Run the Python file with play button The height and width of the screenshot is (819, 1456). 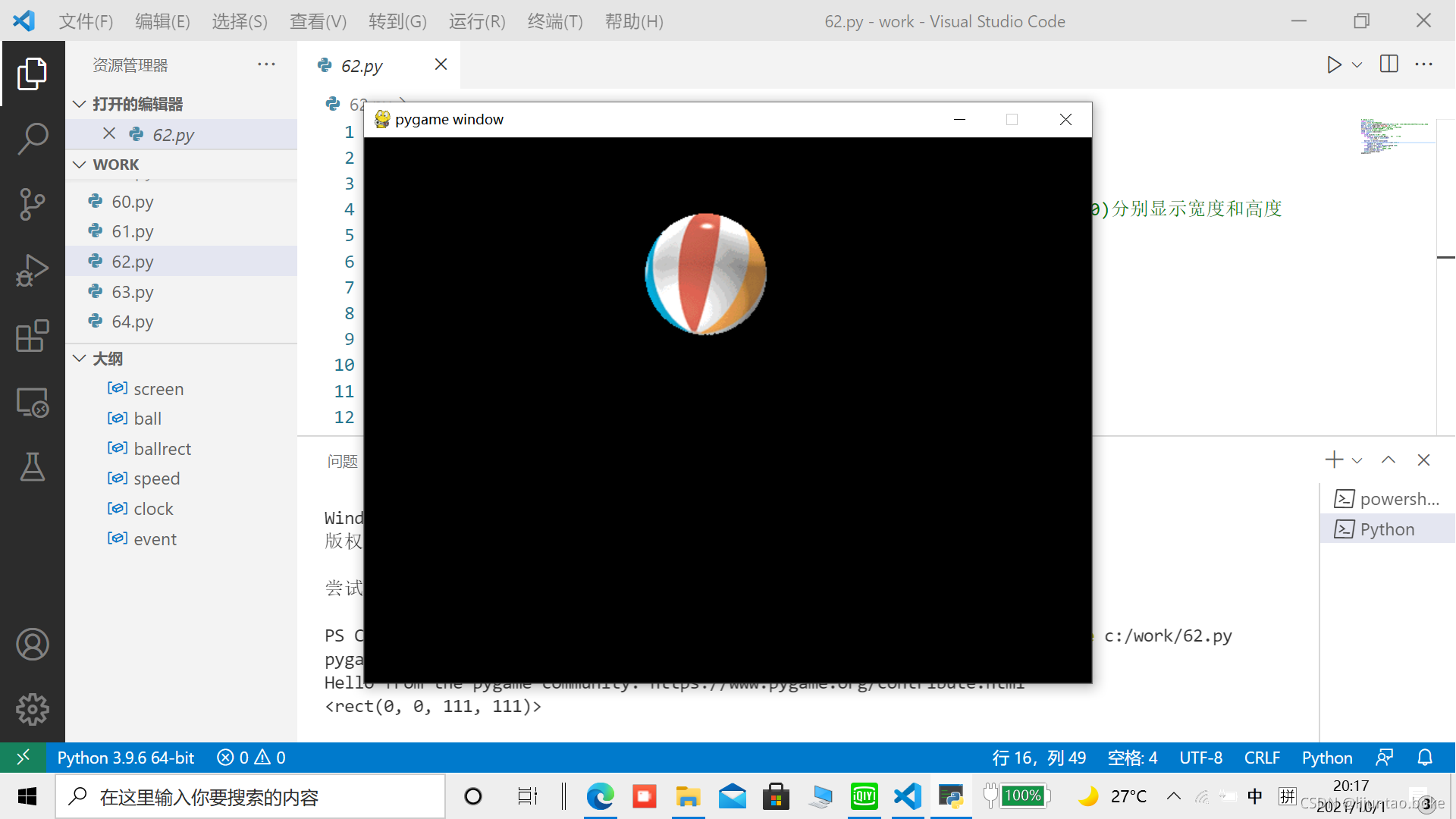tap(1334, 64)
